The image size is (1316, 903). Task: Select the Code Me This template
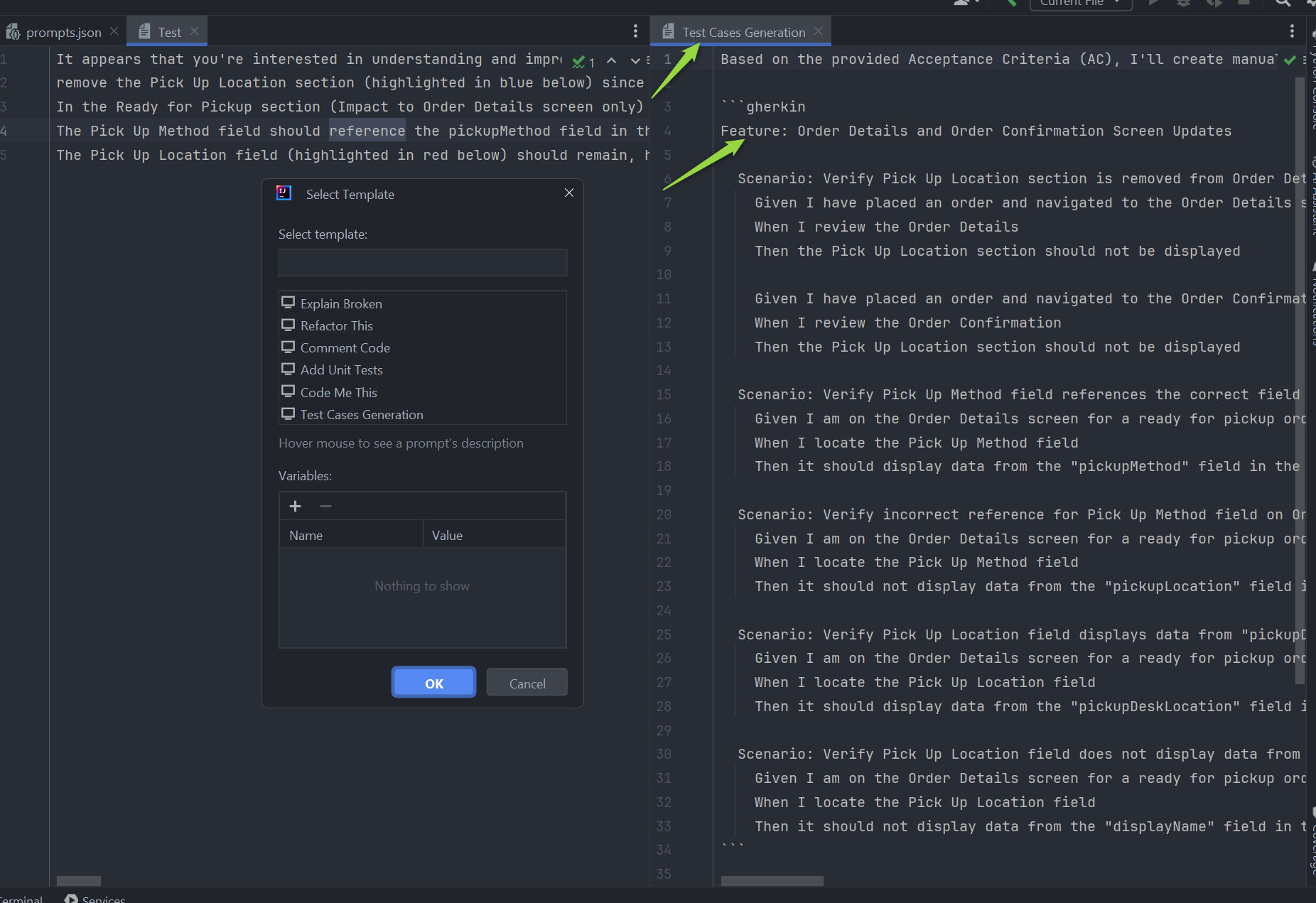pos(422,392)
